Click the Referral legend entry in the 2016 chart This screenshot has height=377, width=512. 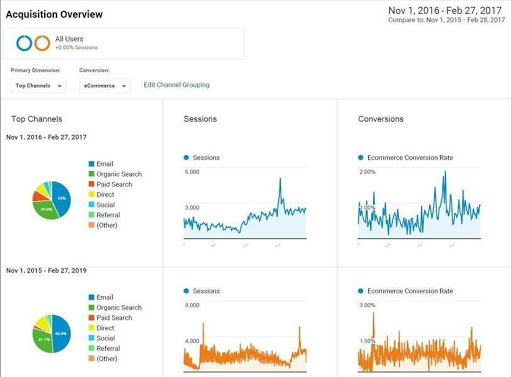tap(104, 215)
